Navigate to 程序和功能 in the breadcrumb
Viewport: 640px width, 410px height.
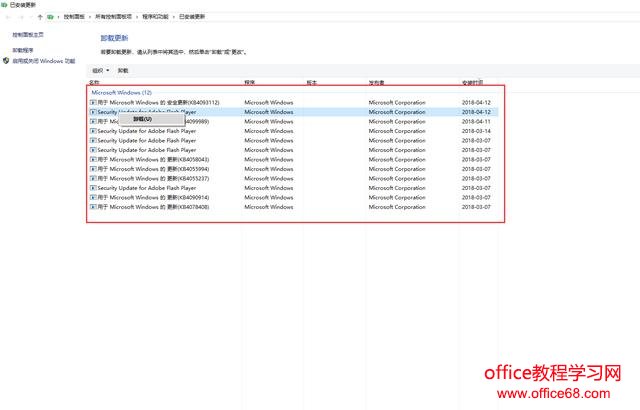click(155, 17)
